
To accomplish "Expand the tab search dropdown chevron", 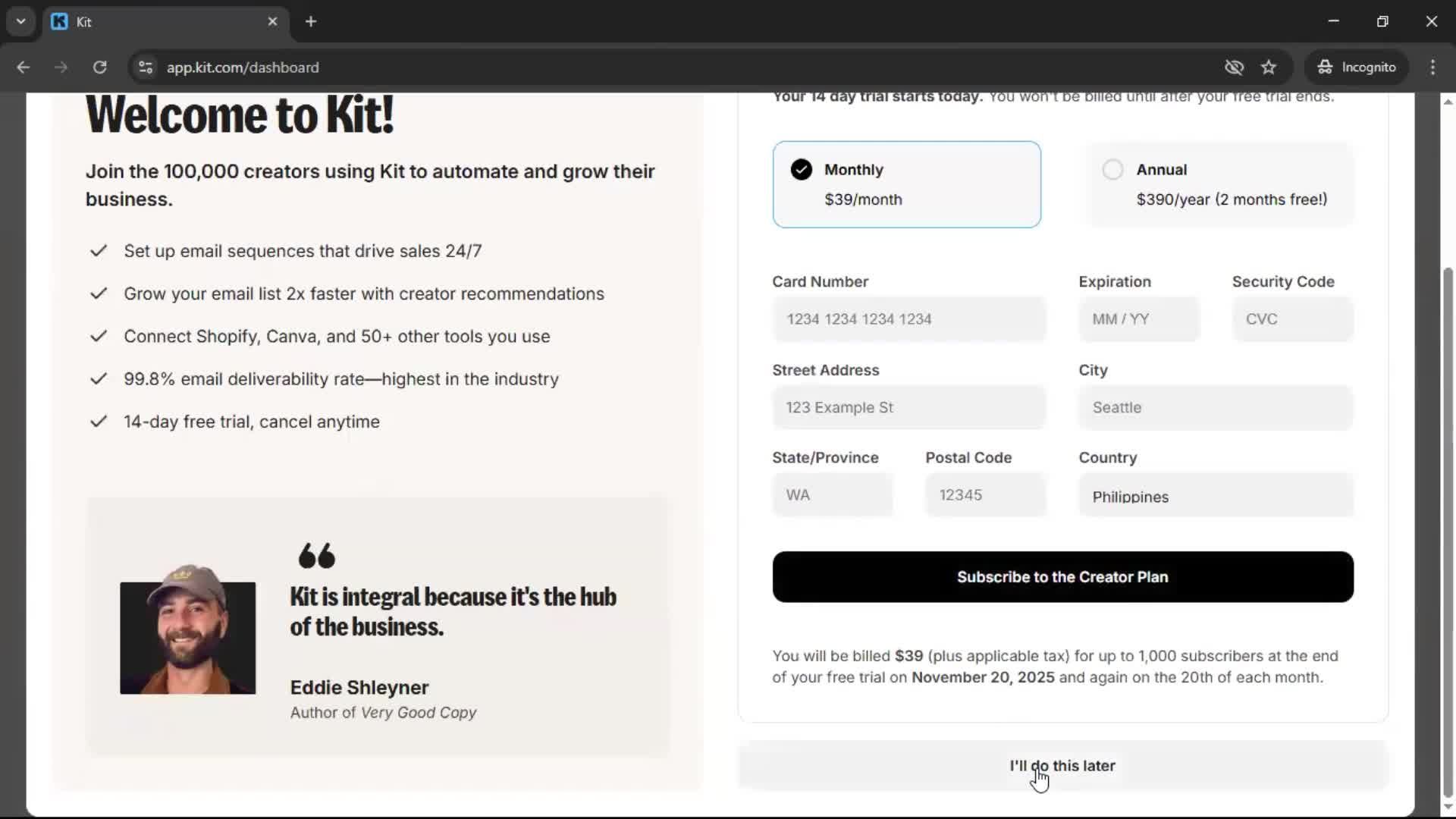I will tap(20, 21).
